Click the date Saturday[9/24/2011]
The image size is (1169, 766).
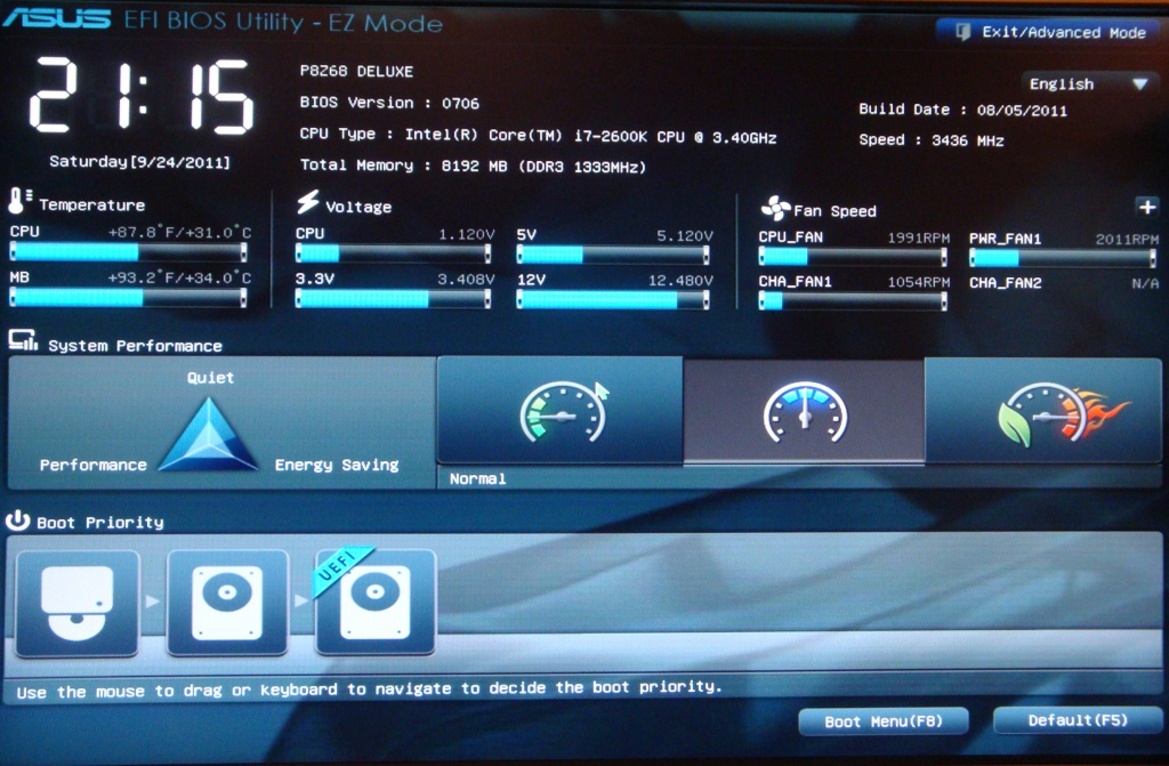(x=139, y=161)
